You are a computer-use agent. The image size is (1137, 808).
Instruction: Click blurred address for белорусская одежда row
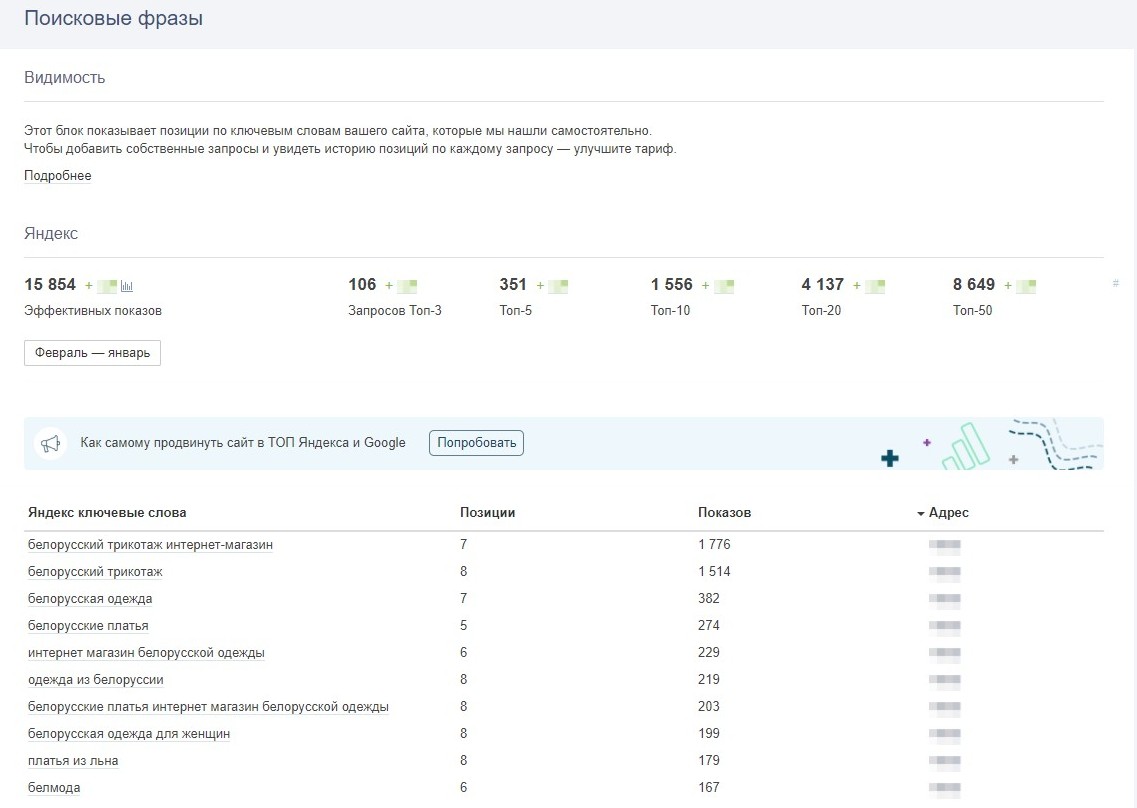point(944,599)
